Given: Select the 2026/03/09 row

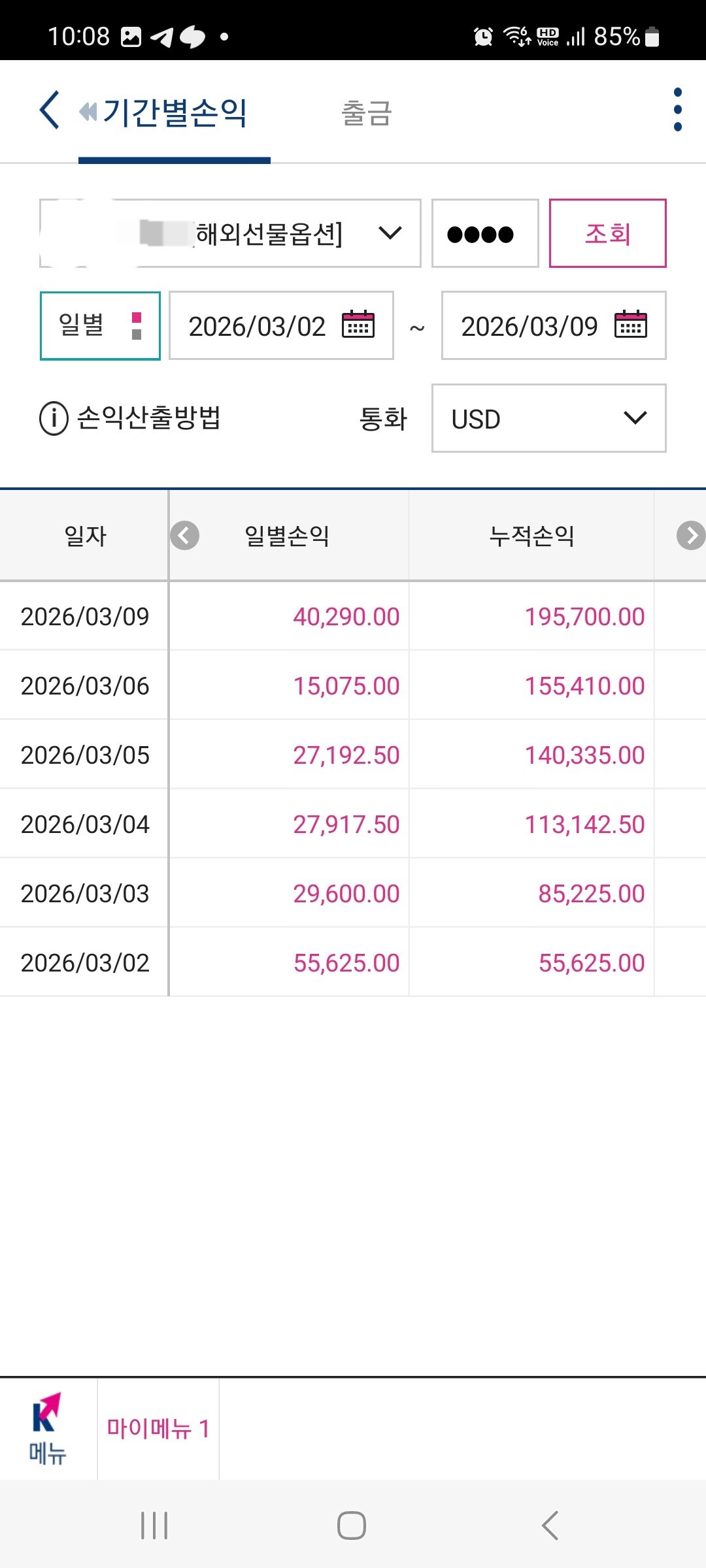Looking at the screenshot, I should click(85, 616).
